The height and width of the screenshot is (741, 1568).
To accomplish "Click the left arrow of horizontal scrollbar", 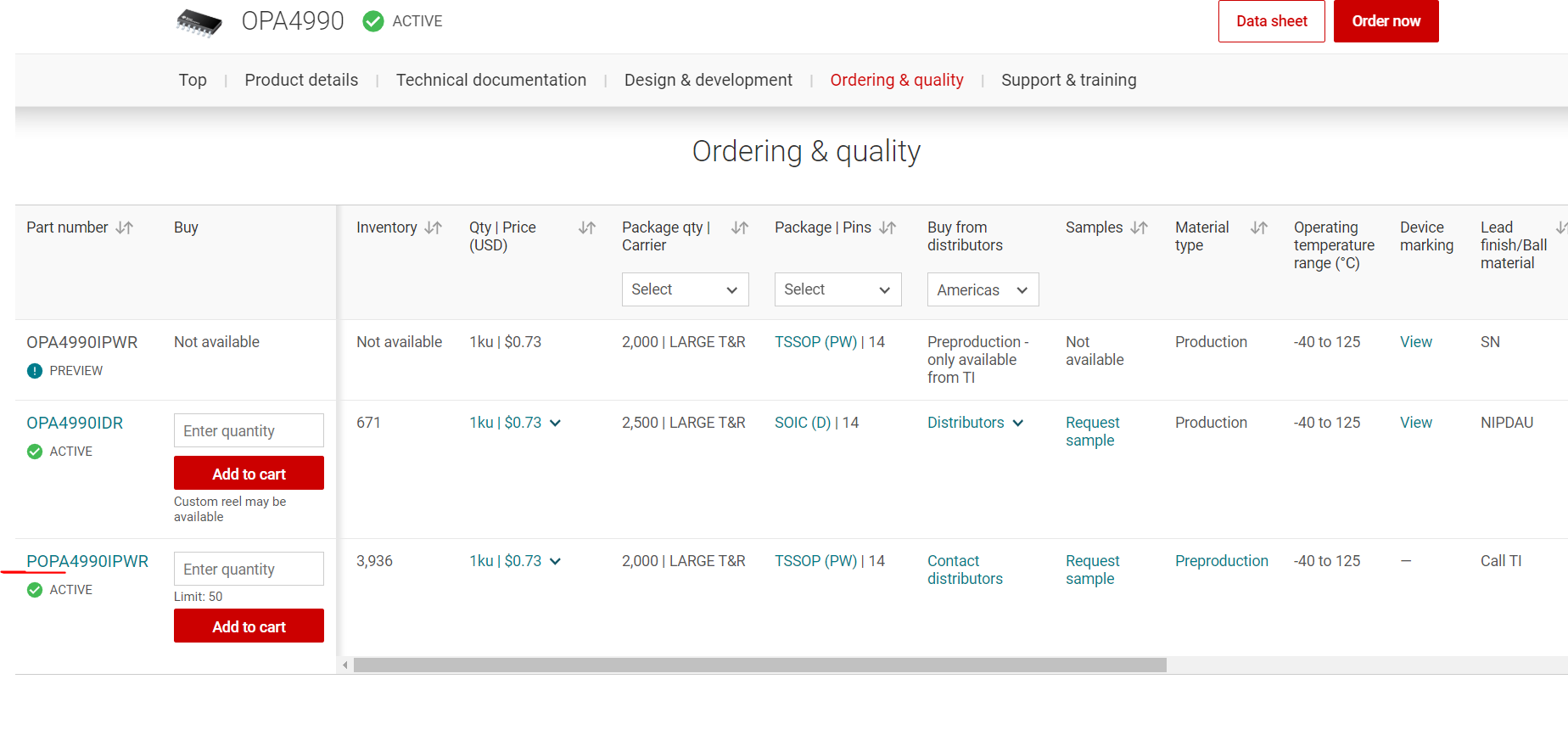I will (x=344, y=665).
